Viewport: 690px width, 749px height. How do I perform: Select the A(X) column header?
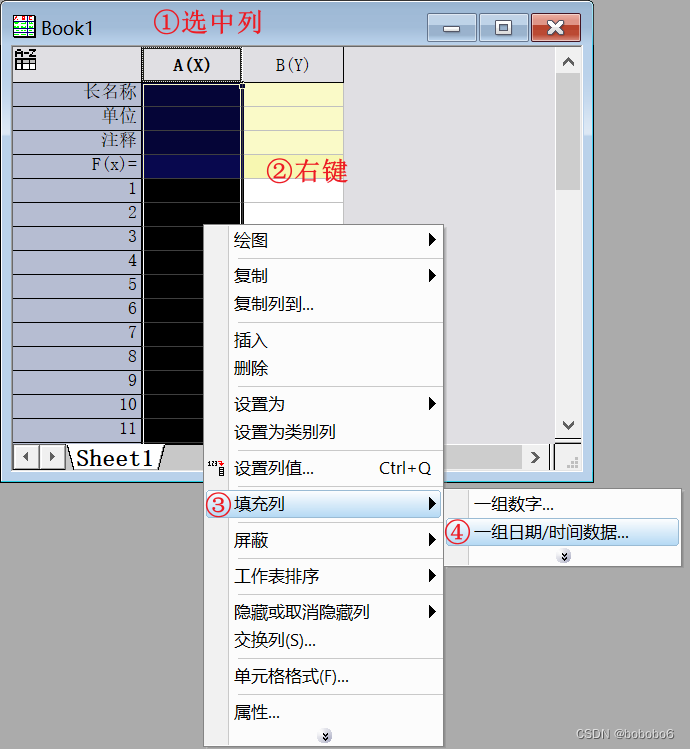click(192, 64)
